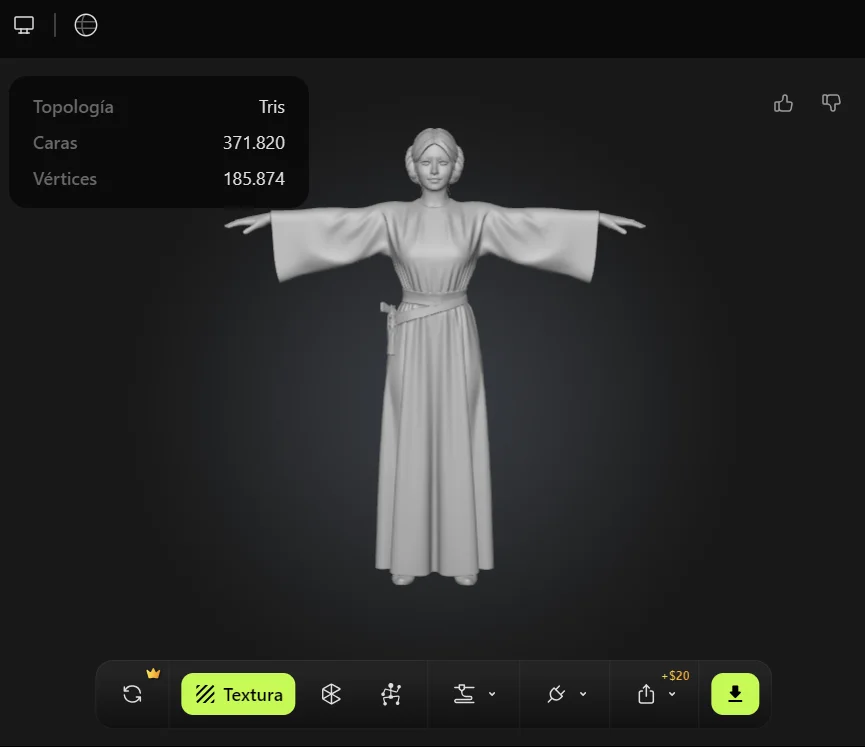
Task: Click the share export icon
Action: point(646,694)
